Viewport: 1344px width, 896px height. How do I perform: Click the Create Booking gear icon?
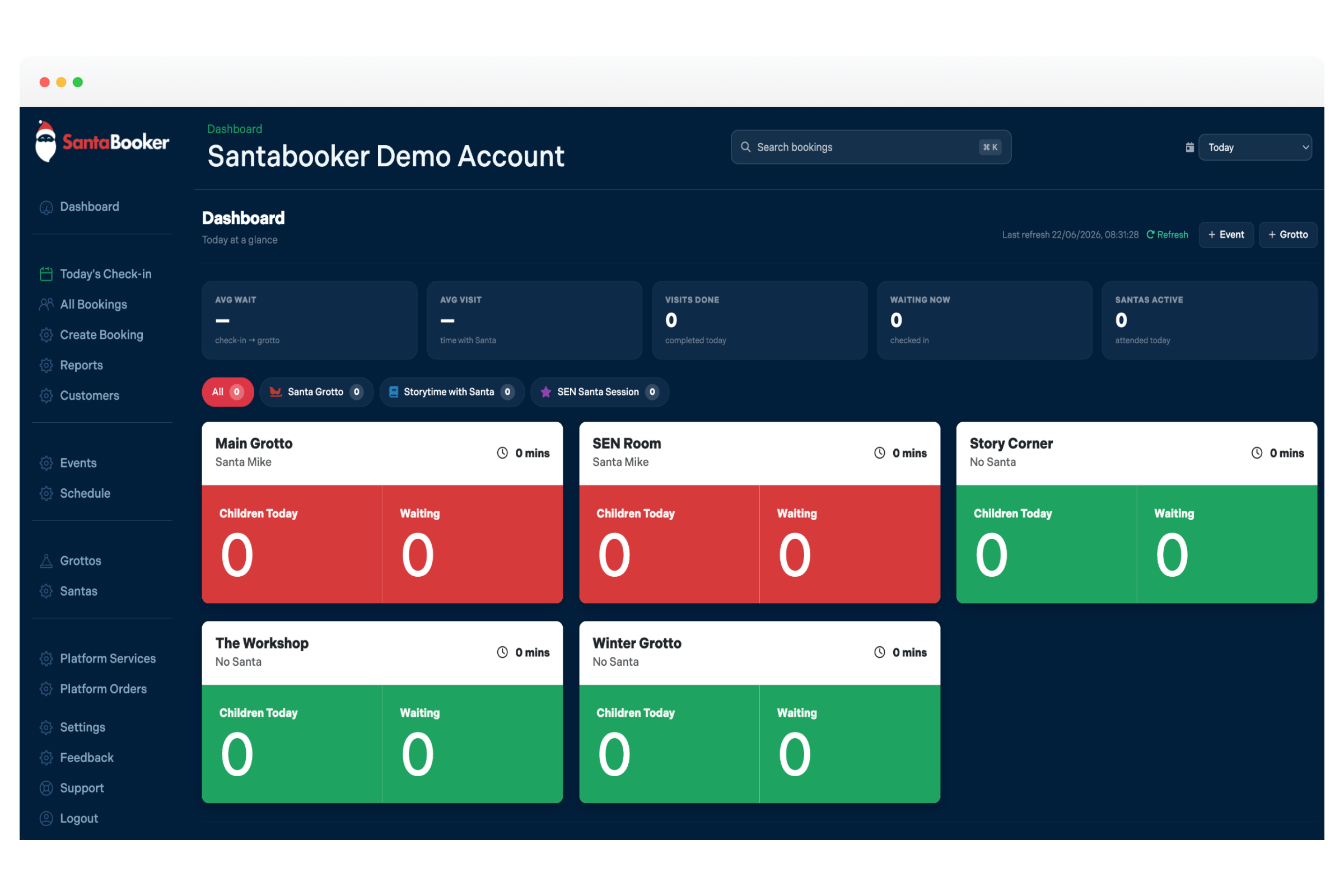pos(46,335)
